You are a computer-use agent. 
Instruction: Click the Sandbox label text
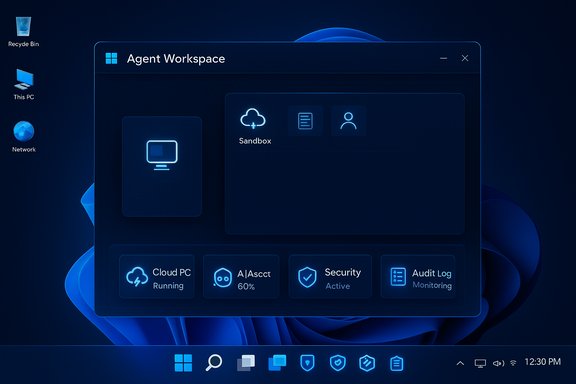[255, 141]
